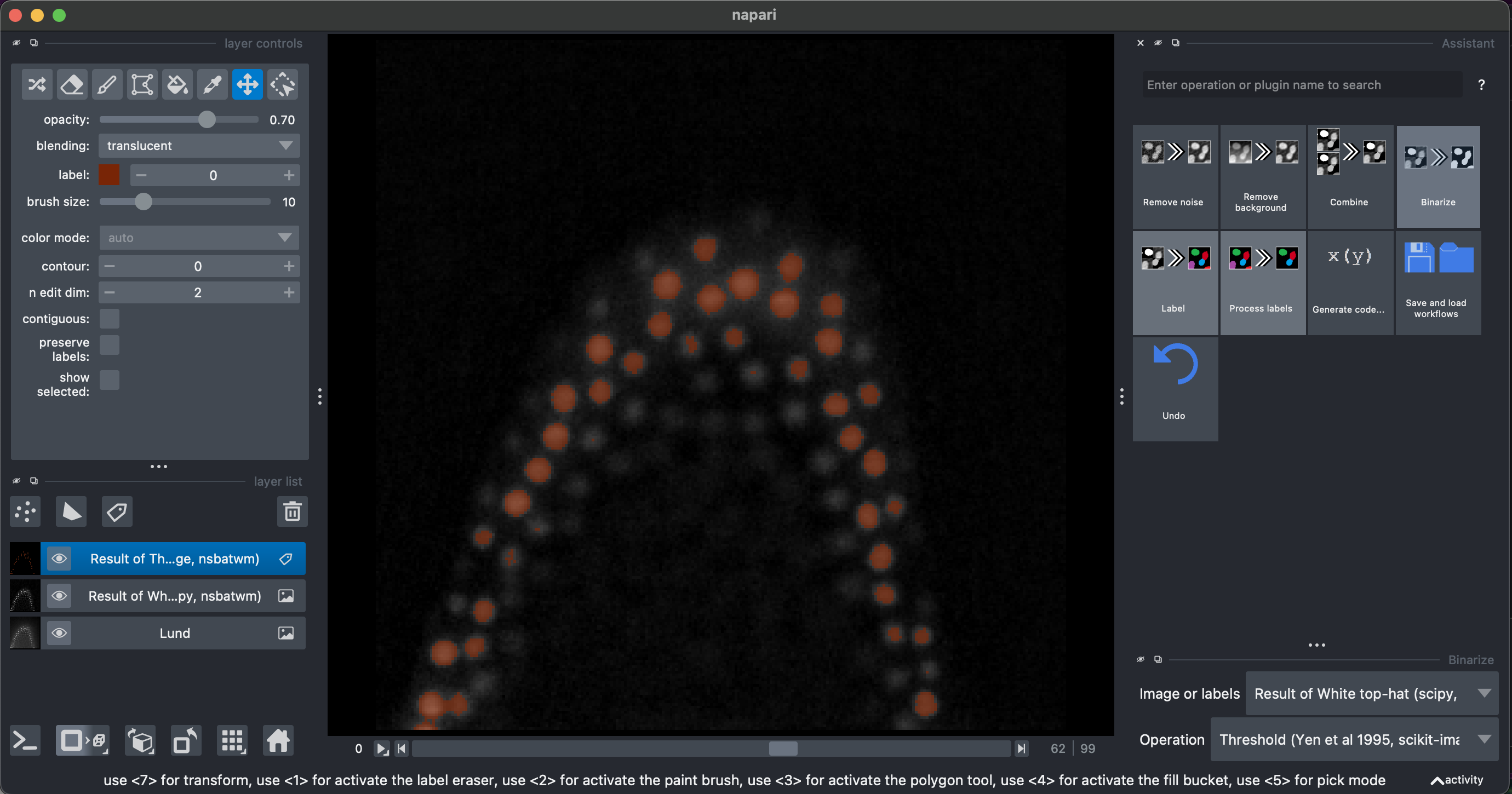The image size is (1512, 794).
Task: Adjust the opacity slider handle
Action: [x=207, y=120]
